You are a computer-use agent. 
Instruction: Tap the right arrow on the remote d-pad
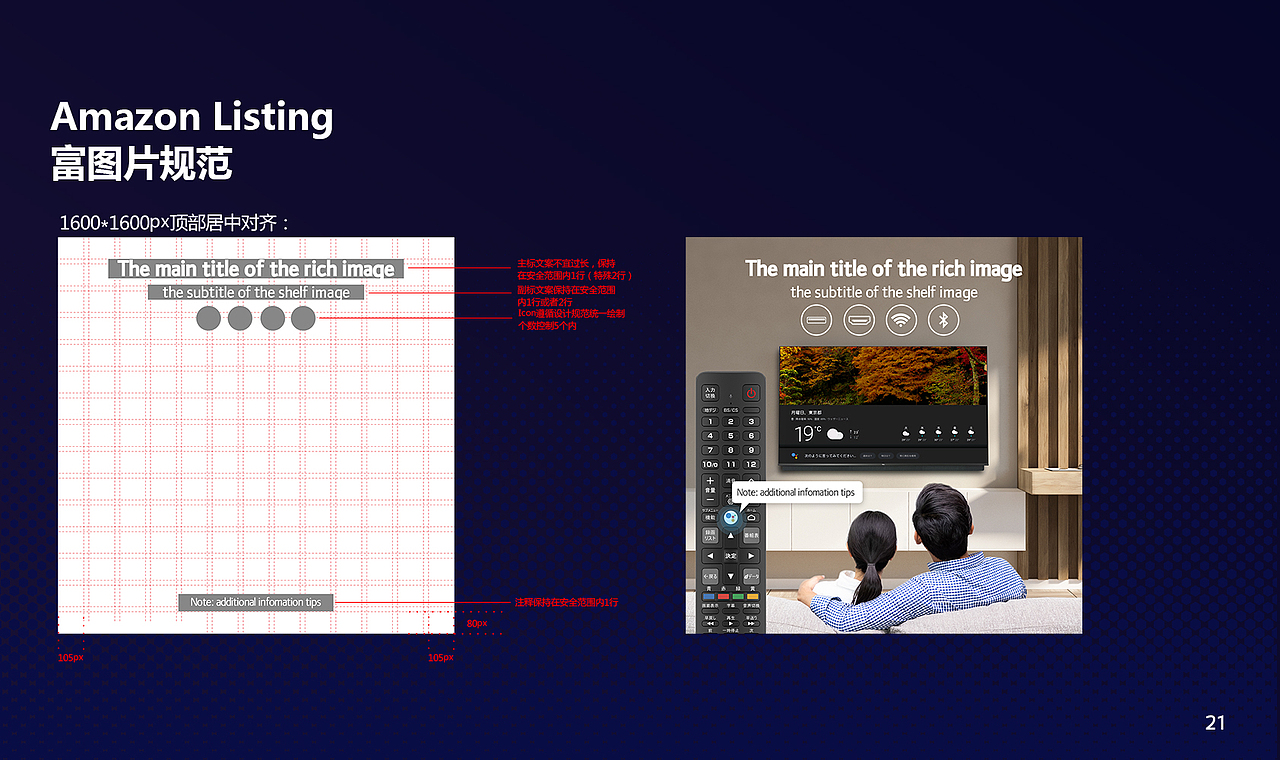click(751, 556)
